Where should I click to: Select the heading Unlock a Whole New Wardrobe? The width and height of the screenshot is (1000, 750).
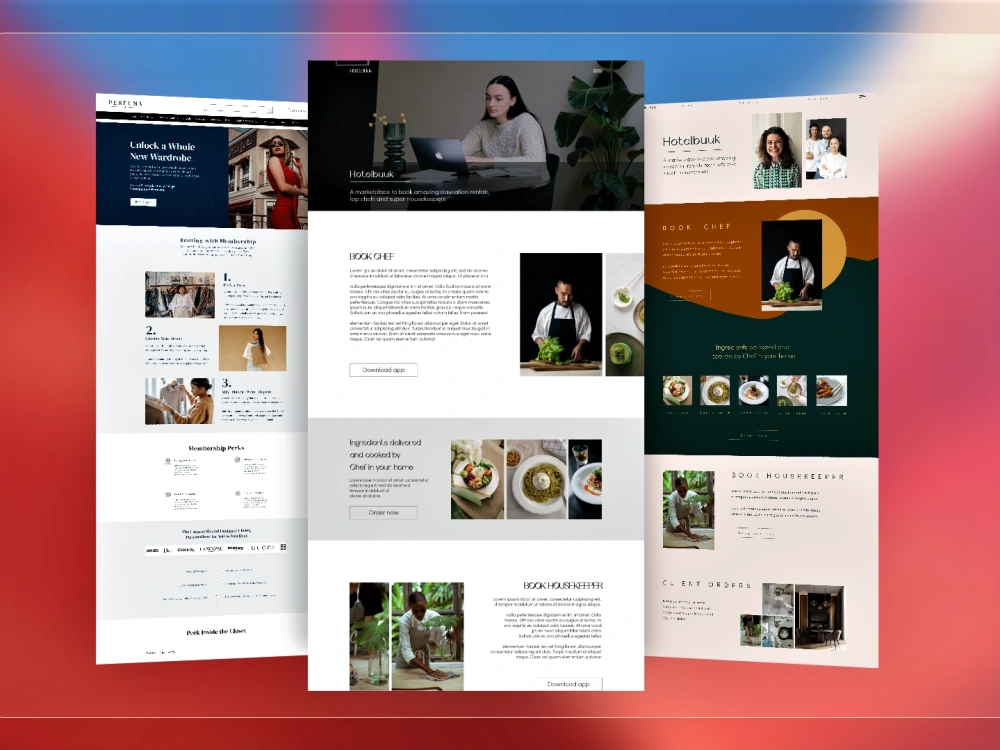(x=161, y=151)
